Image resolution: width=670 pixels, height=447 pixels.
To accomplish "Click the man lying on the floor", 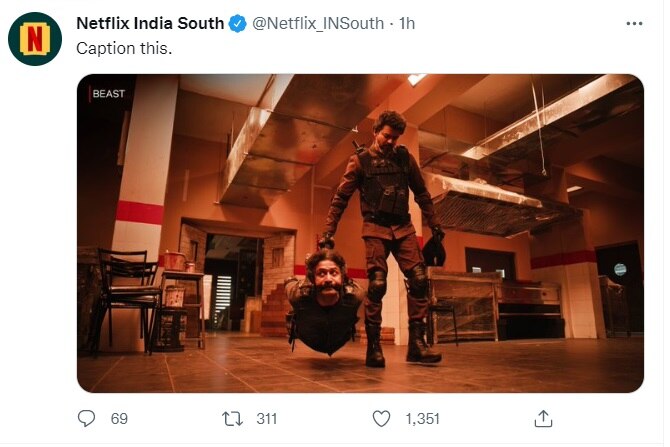I will [322, 300].
